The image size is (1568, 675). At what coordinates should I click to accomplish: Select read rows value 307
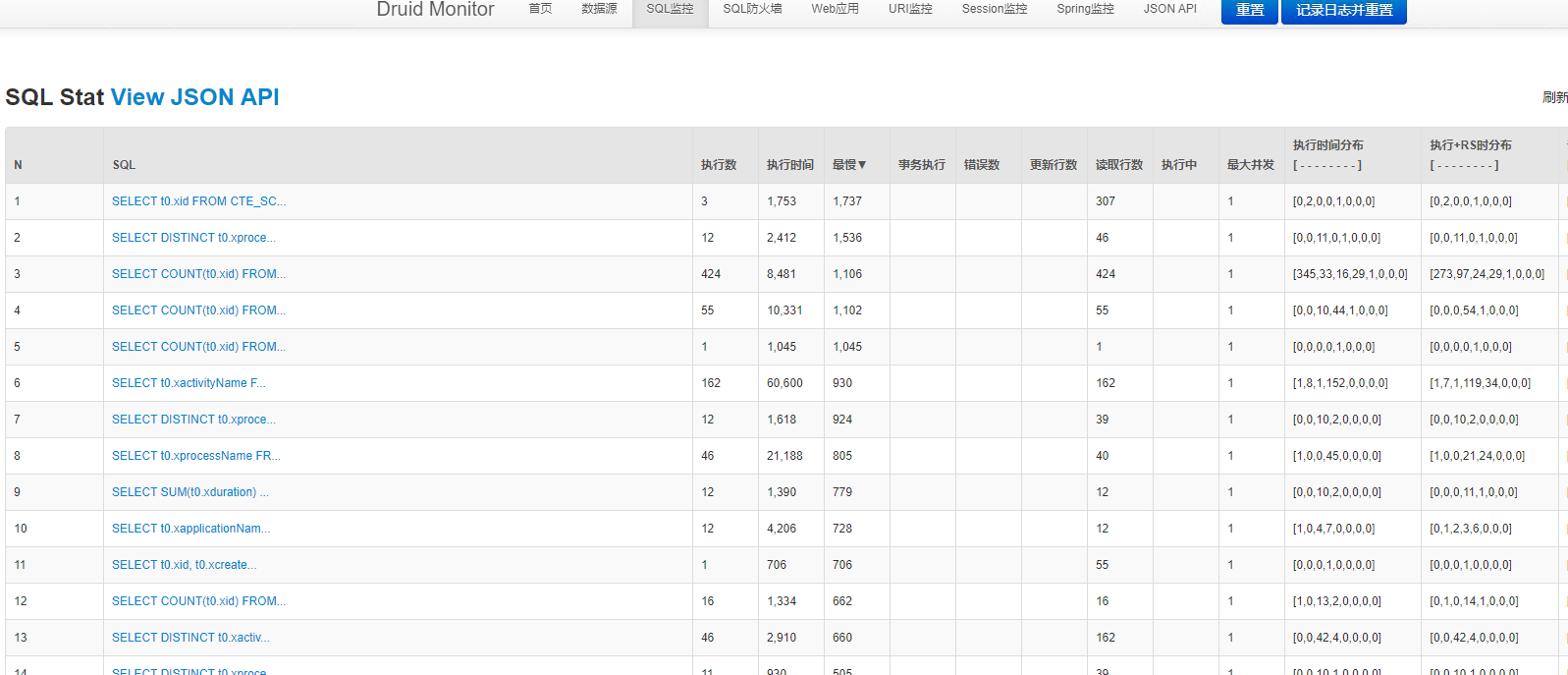click(x=1106, y=201)
